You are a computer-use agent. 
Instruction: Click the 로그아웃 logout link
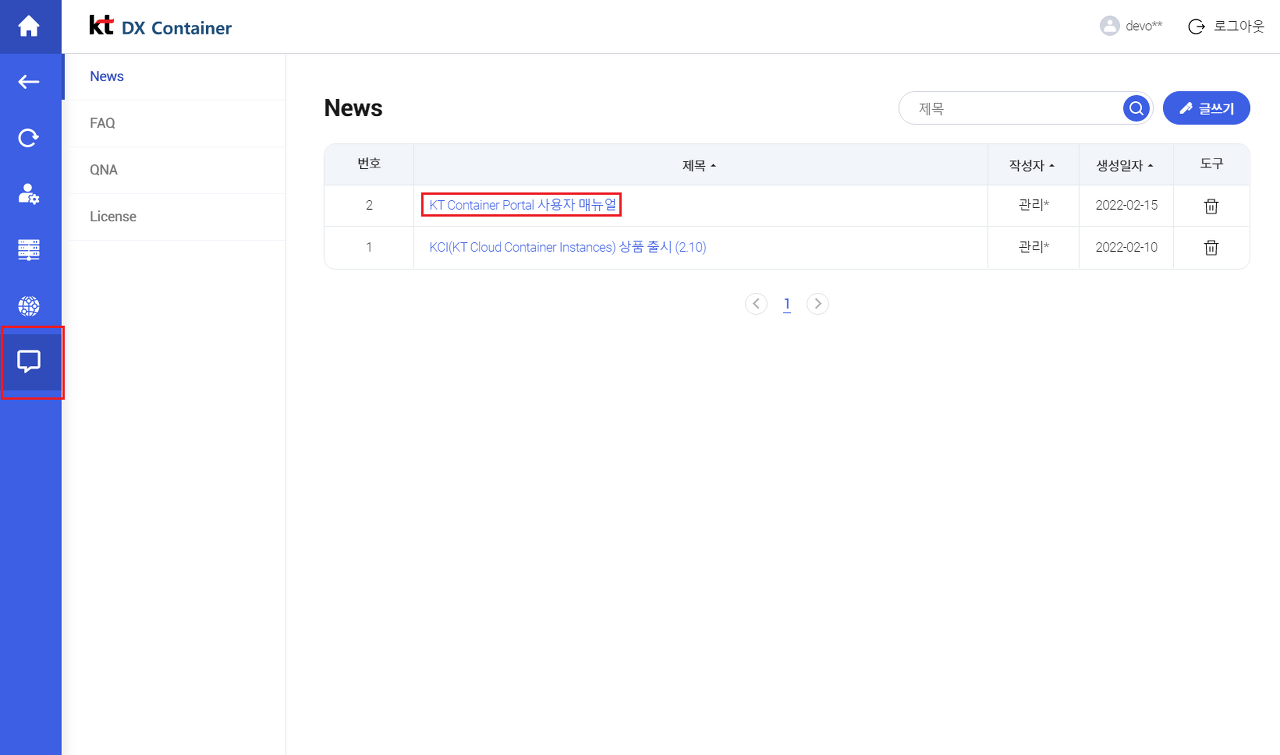1226,26
